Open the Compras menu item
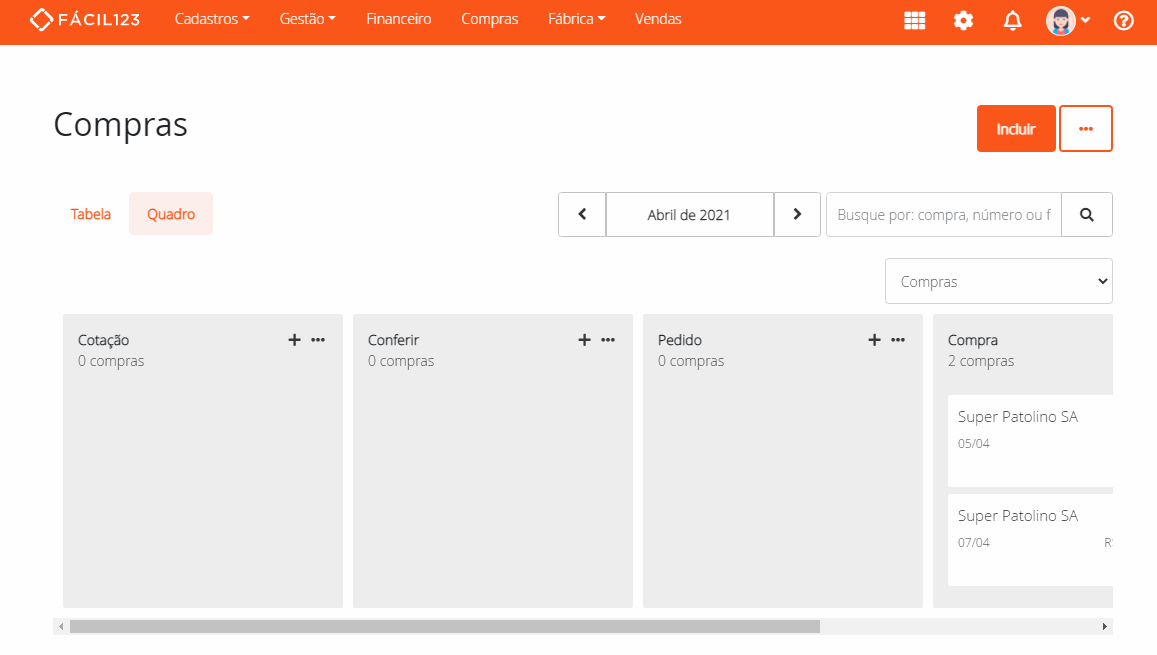The height and width of the screenshot is (655, 1157). (489, 18)
